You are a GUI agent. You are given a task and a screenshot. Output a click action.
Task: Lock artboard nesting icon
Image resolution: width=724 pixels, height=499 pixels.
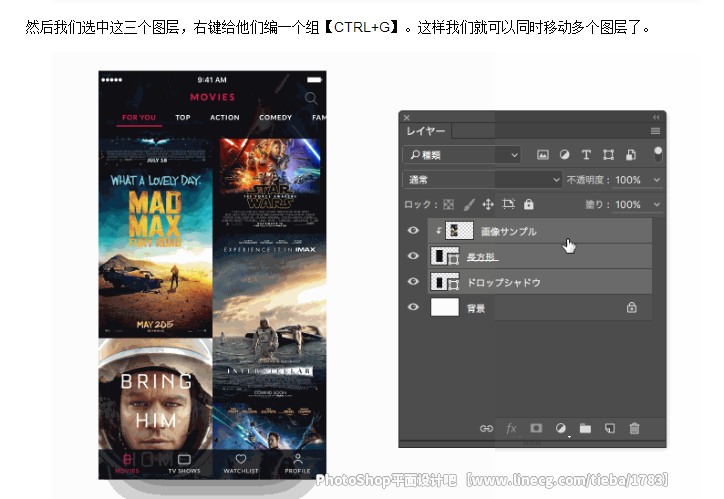point(508,204)
